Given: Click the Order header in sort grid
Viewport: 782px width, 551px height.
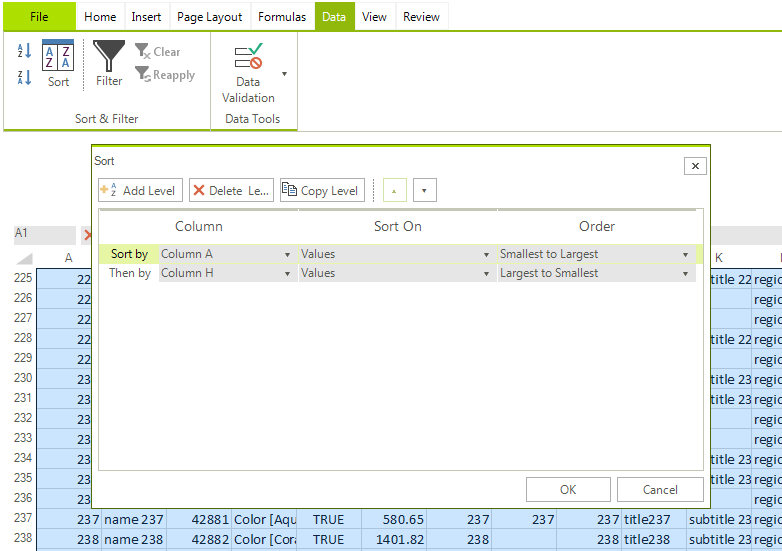Looking at the screenshot, I should coord(596,226).
